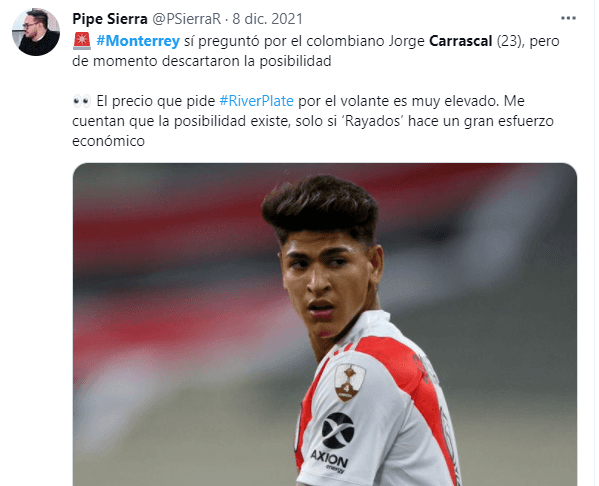
Task: Click the player's dark hair in photo
Action: click(x=320, y=206)
